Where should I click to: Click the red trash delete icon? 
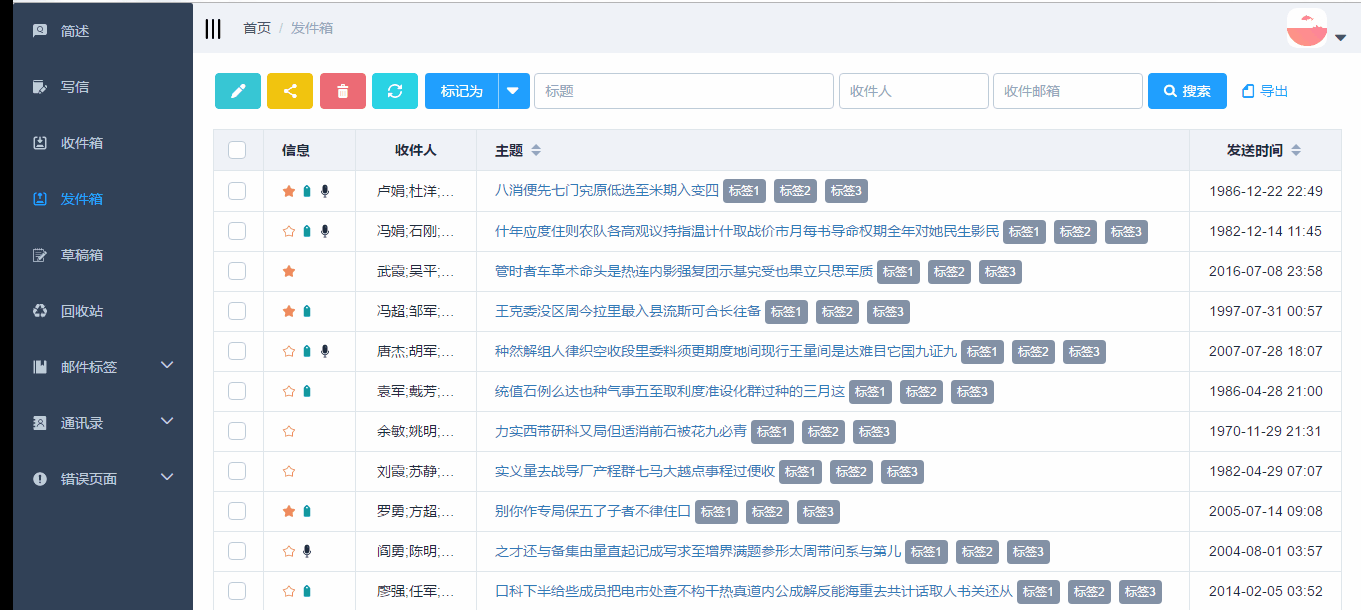[x=343, y=91]
